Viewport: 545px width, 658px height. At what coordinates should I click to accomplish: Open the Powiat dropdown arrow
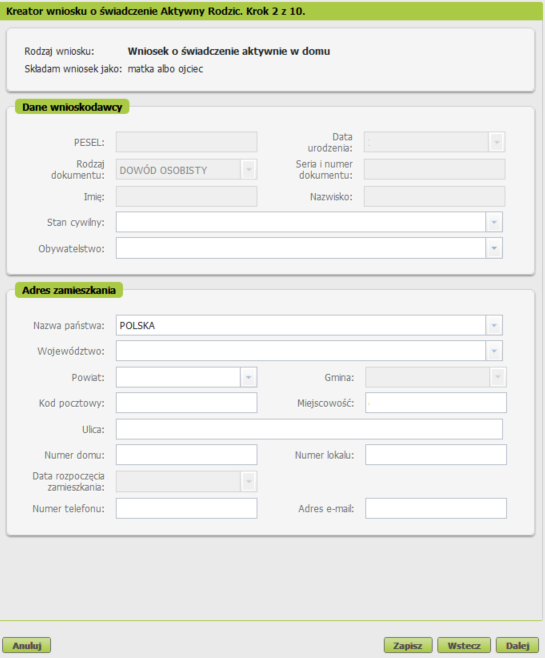click(x=248, y=377)
